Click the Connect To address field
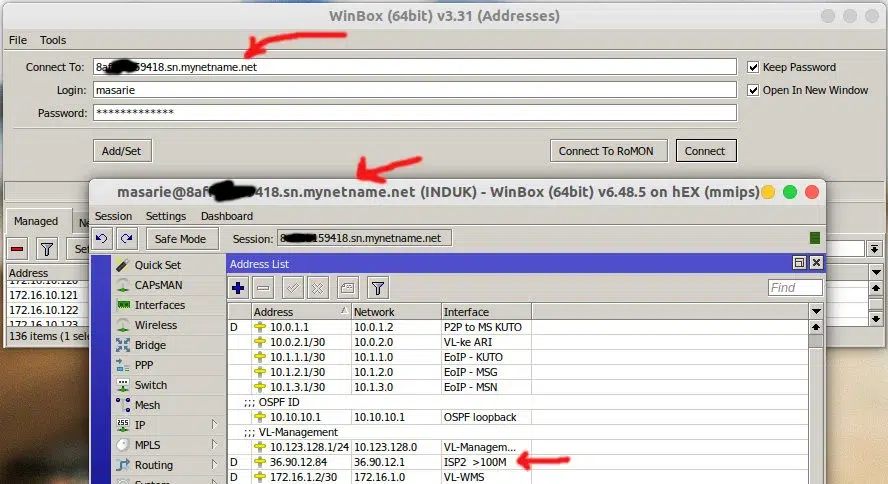The image size is (888, 484). tap(415, 67)
